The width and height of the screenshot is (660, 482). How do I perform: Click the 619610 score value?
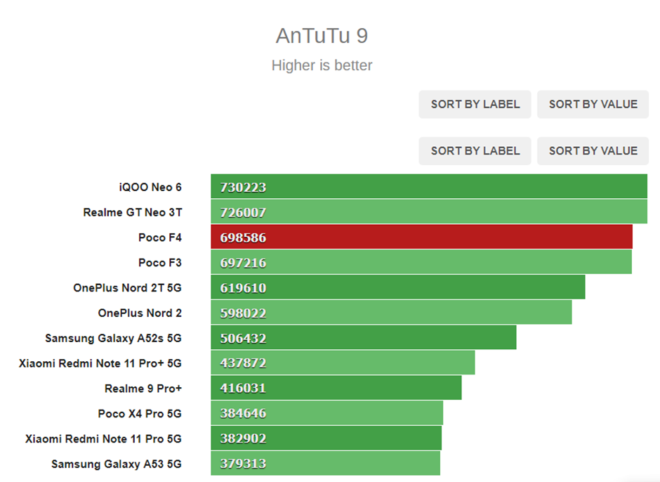click(243, 288)
